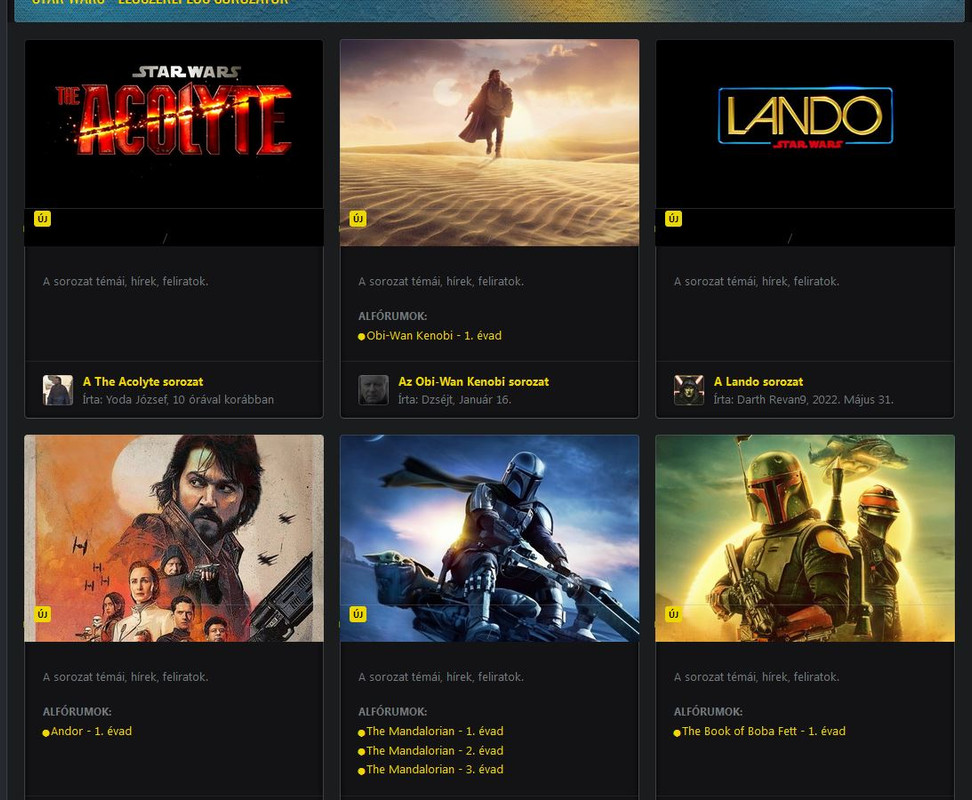Click '10 órával korábban' timestamp
The width and height of the screenshot is (972, 800).
[223, 400]
